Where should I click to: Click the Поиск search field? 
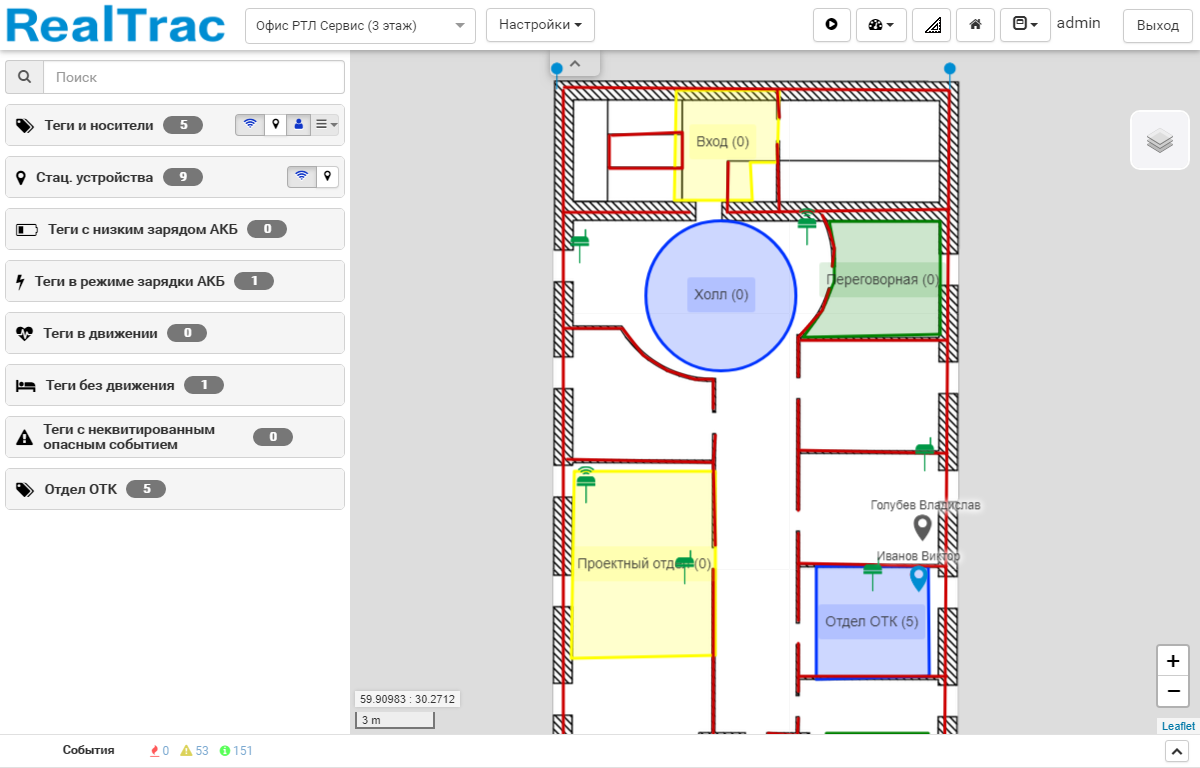click(x=194, y=77)
